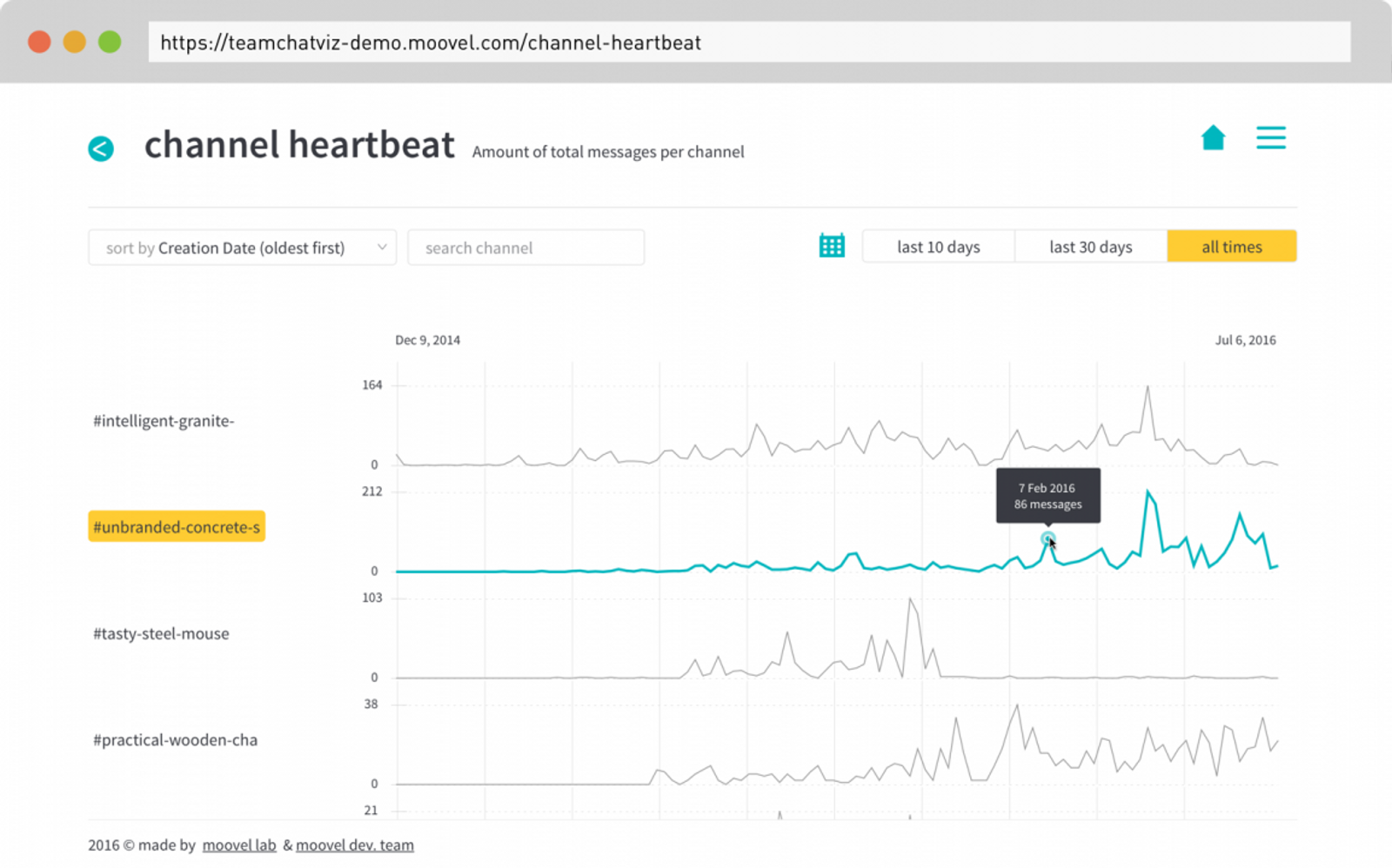
Task: Click the red window close dot
Action: coord(39,42)
